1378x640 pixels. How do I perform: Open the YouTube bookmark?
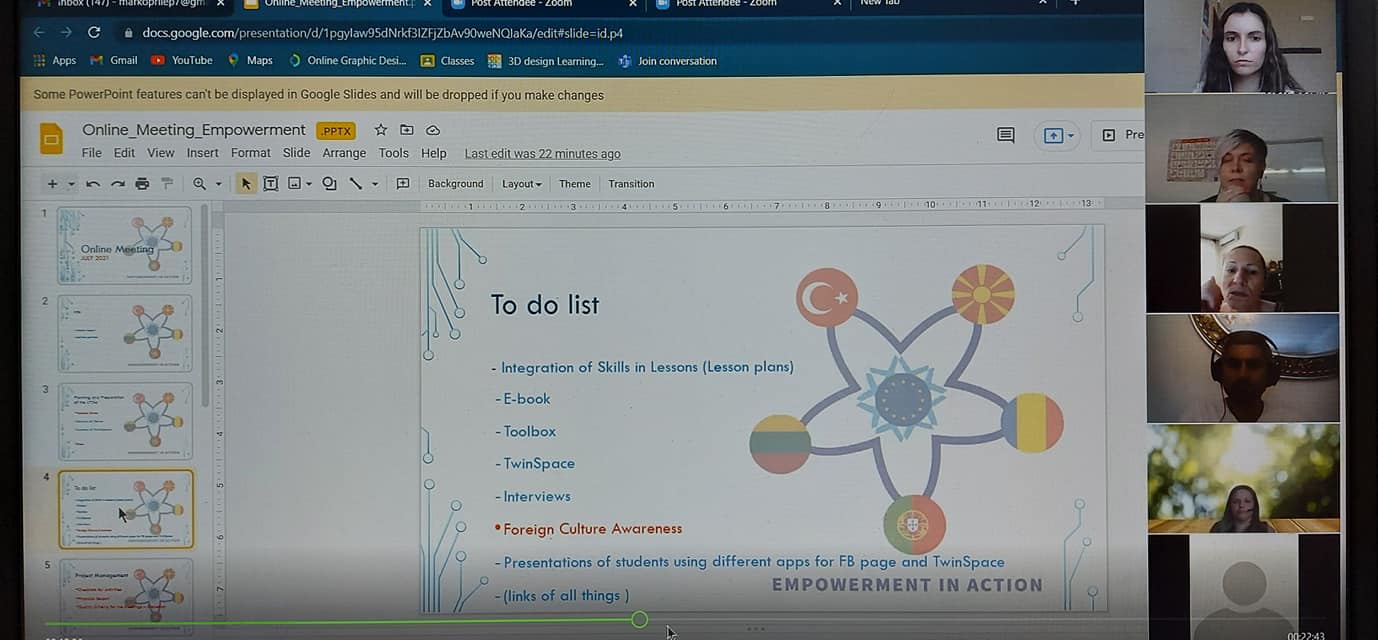coord(182,61)
